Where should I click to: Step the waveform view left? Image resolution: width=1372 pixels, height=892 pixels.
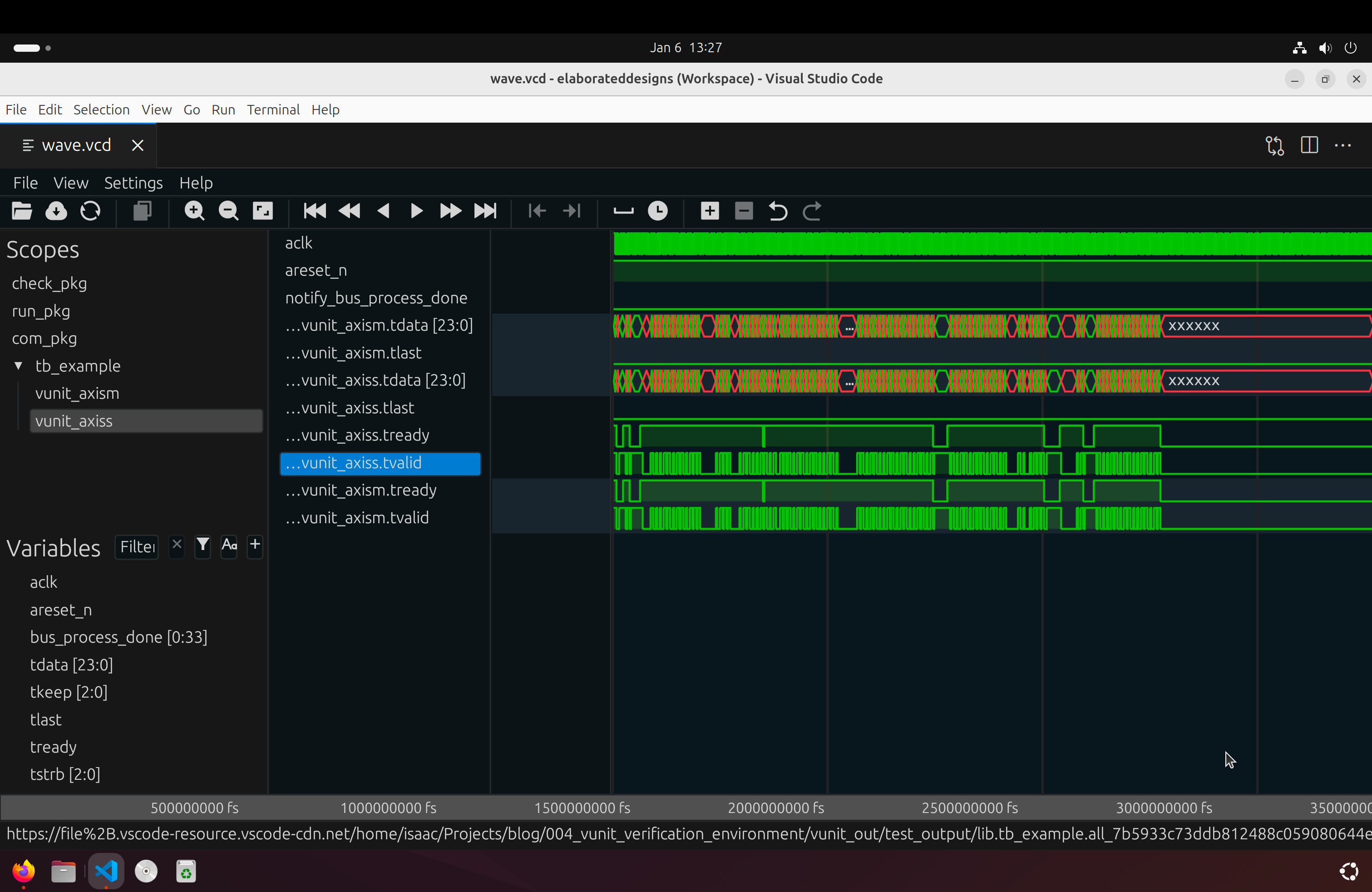pyautogui.click(x=383, y=211)
